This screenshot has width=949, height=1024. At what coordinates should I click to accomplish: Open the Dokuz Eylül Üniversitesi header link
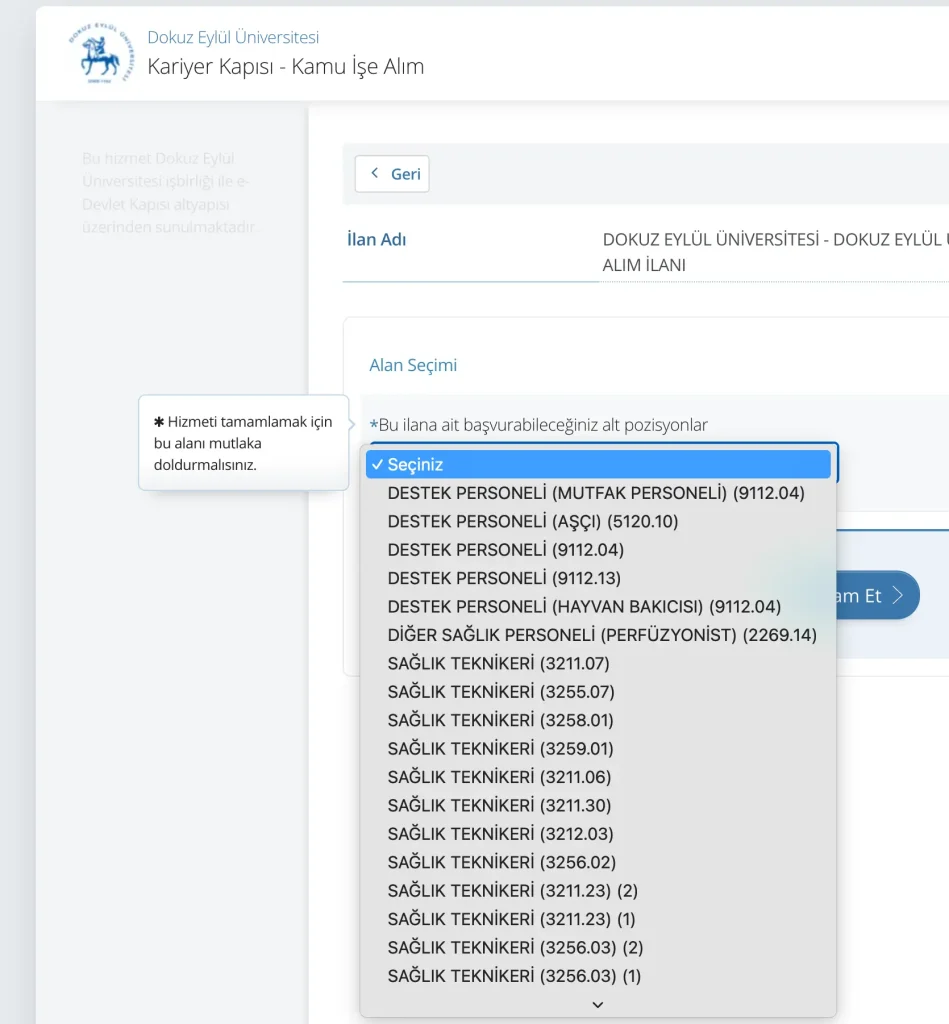[x=233, y=37]
